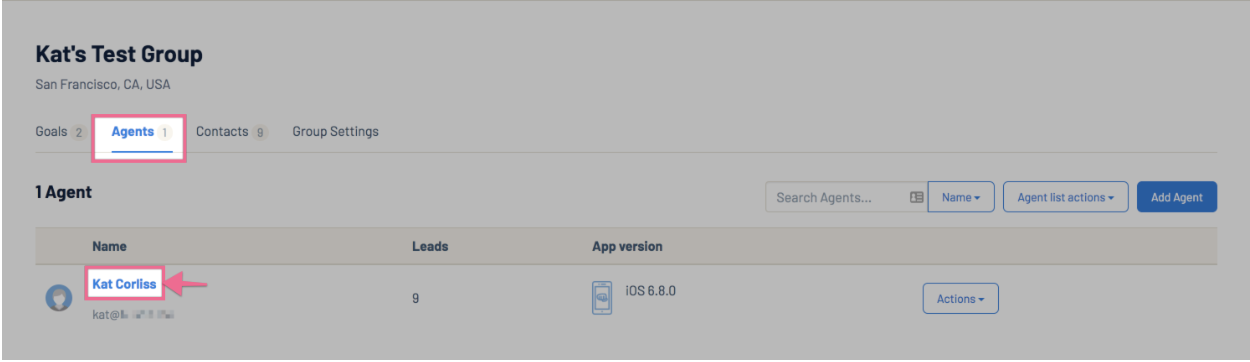This screenshot has height=362, width=1250.
Task: Click the Contacts count badge showing 9
Action: [x=260, y=132]
